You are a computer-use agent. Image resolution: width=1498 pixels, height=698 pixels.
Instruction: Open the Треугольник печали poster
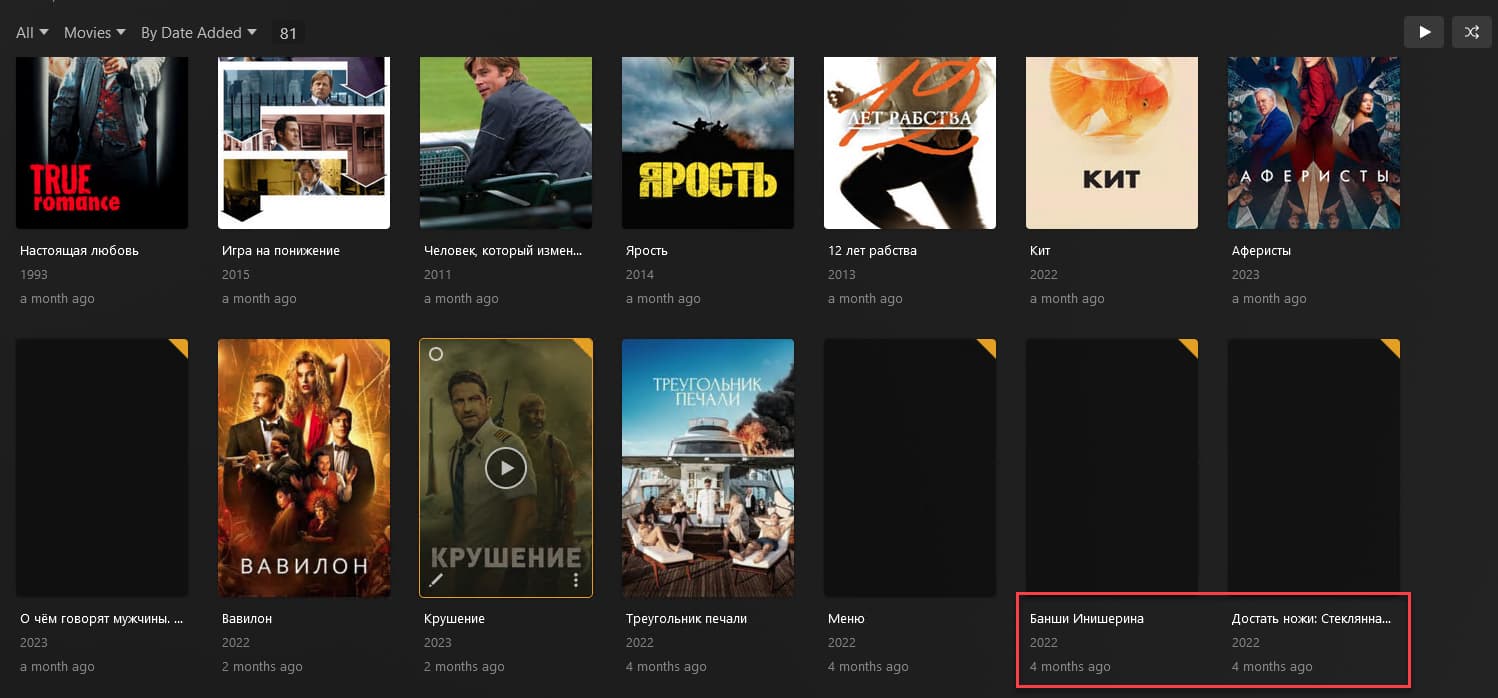tap(708, 468)
